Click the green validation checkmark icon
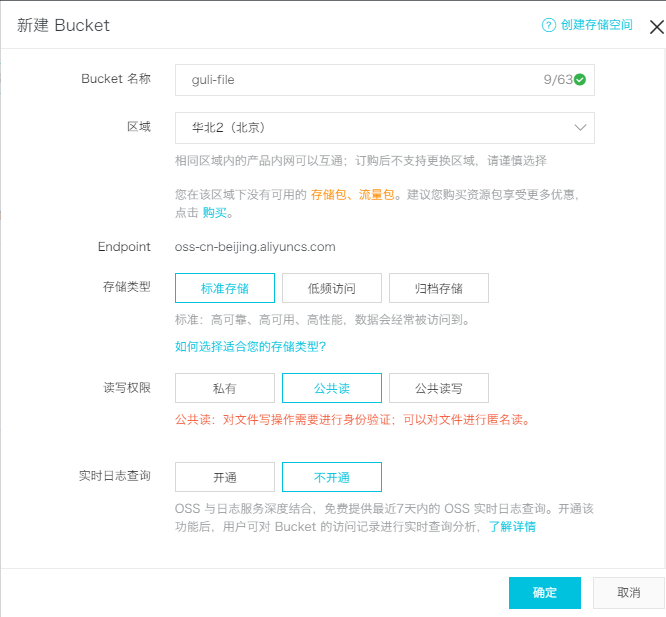The height and width of the screenshot is (617, 666). pyautogui.click(x=580, y=79)
